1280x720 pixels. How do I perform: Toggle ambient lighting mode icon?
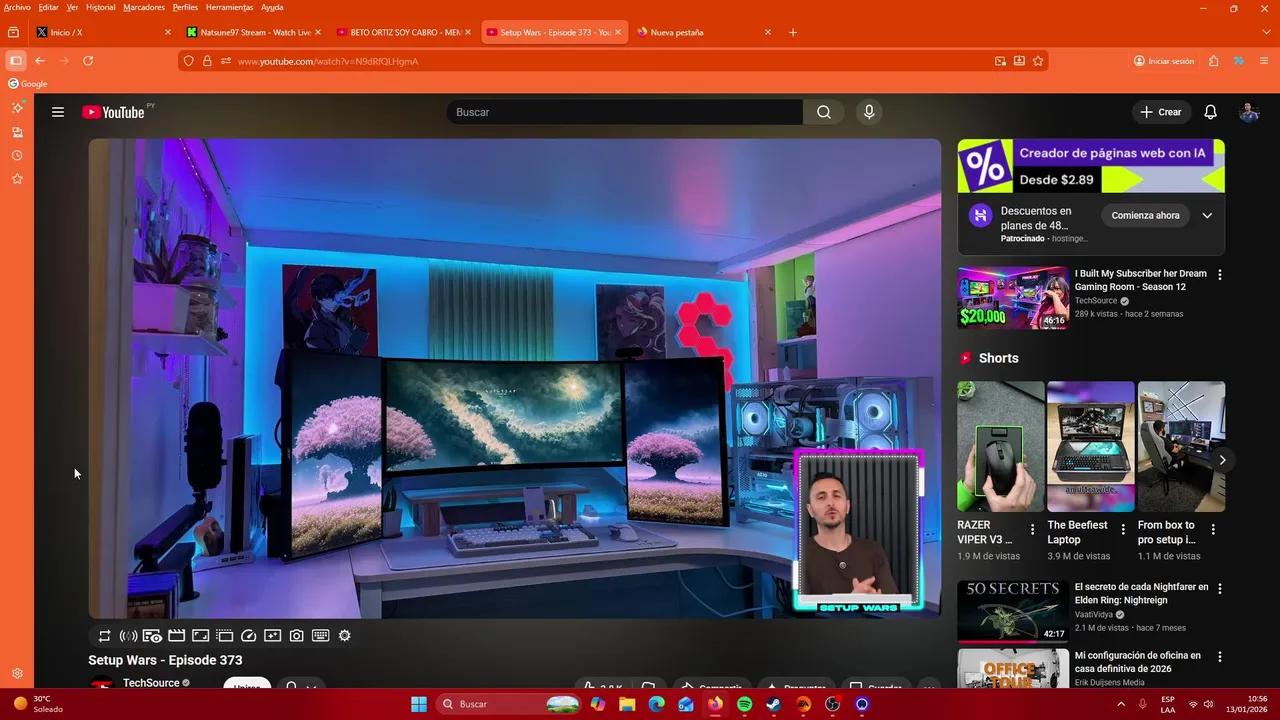pyautogui.click(x=128, y=635)
